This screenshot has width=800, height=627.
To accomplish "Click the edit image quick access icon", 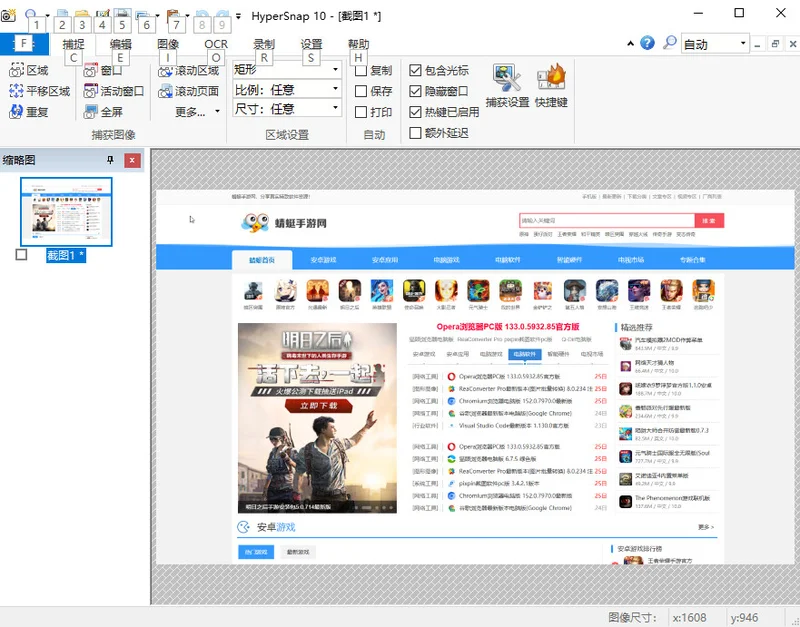I will (x=103, y=14).
